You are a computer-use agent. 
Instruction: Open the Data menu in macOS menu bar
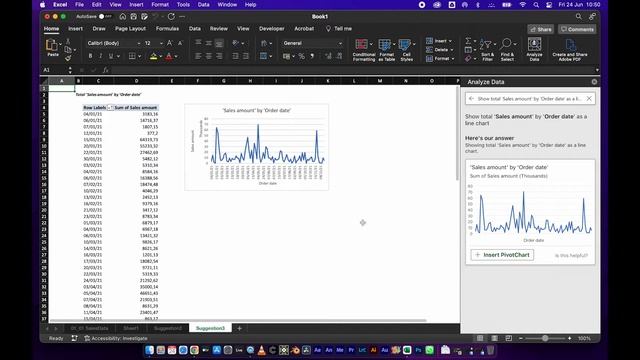coord(203,4)
